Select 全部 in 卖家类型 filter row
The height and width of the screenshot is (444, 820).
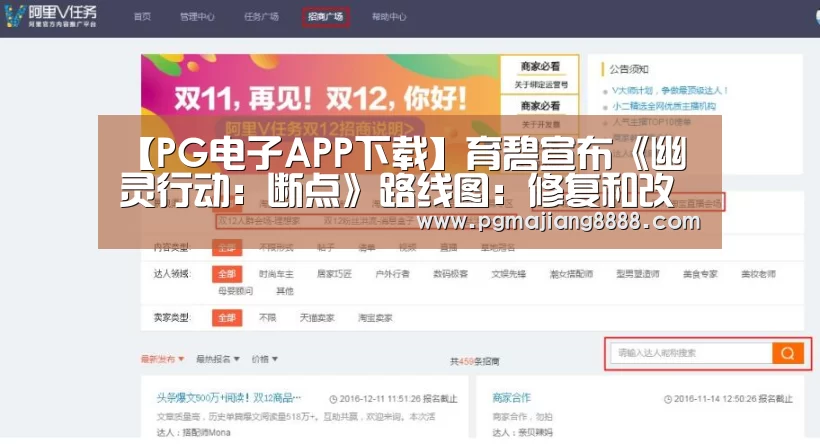pos(227,318)
